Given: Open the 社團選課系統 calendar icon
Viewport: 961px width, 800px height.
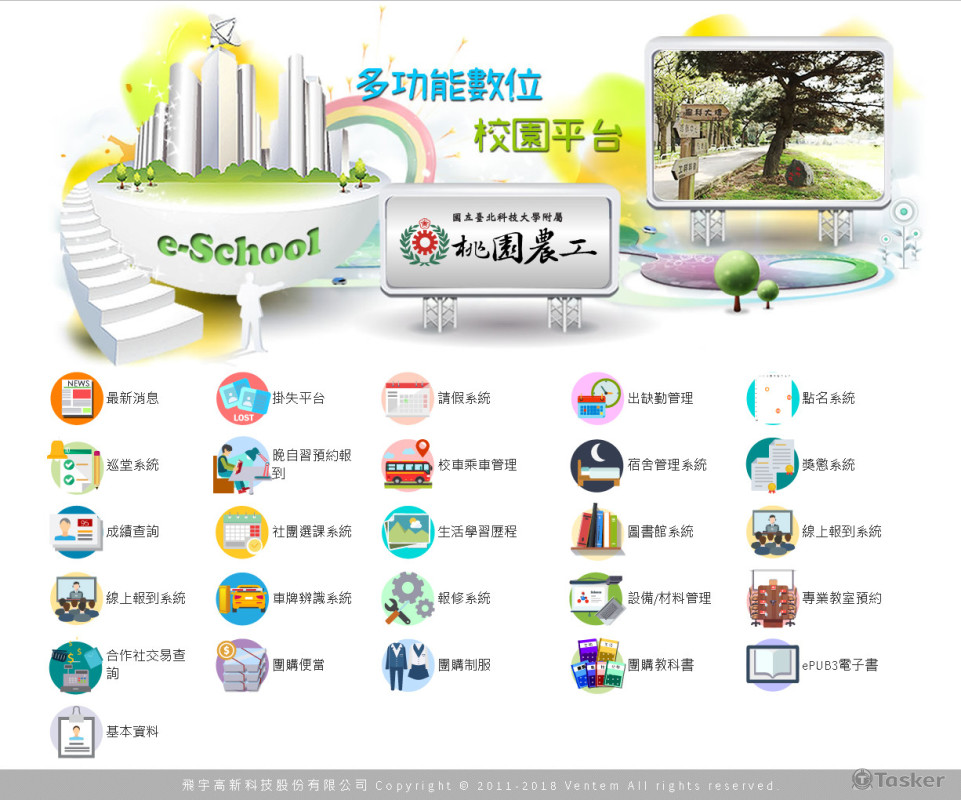Looking at the screenshot, I should tap(242, 531).
